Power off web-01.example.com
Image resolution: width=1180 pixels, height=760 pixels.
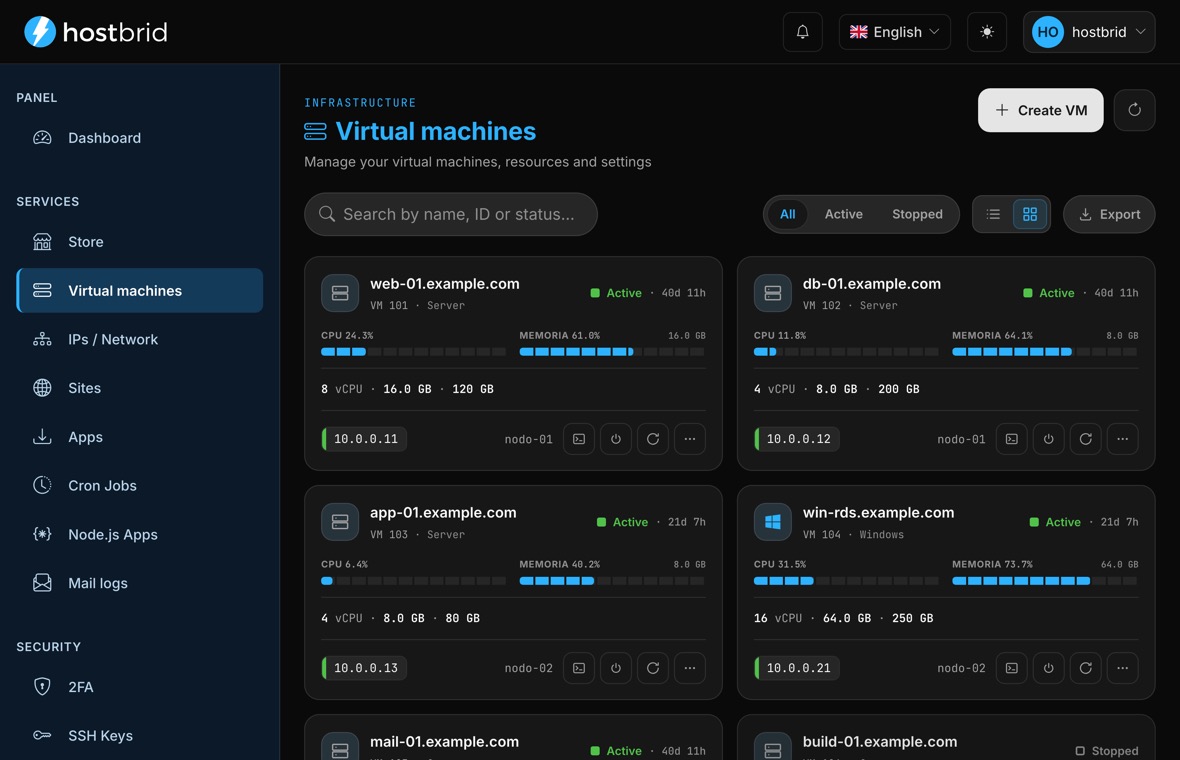pyautogui.click(x=616, y=439)
